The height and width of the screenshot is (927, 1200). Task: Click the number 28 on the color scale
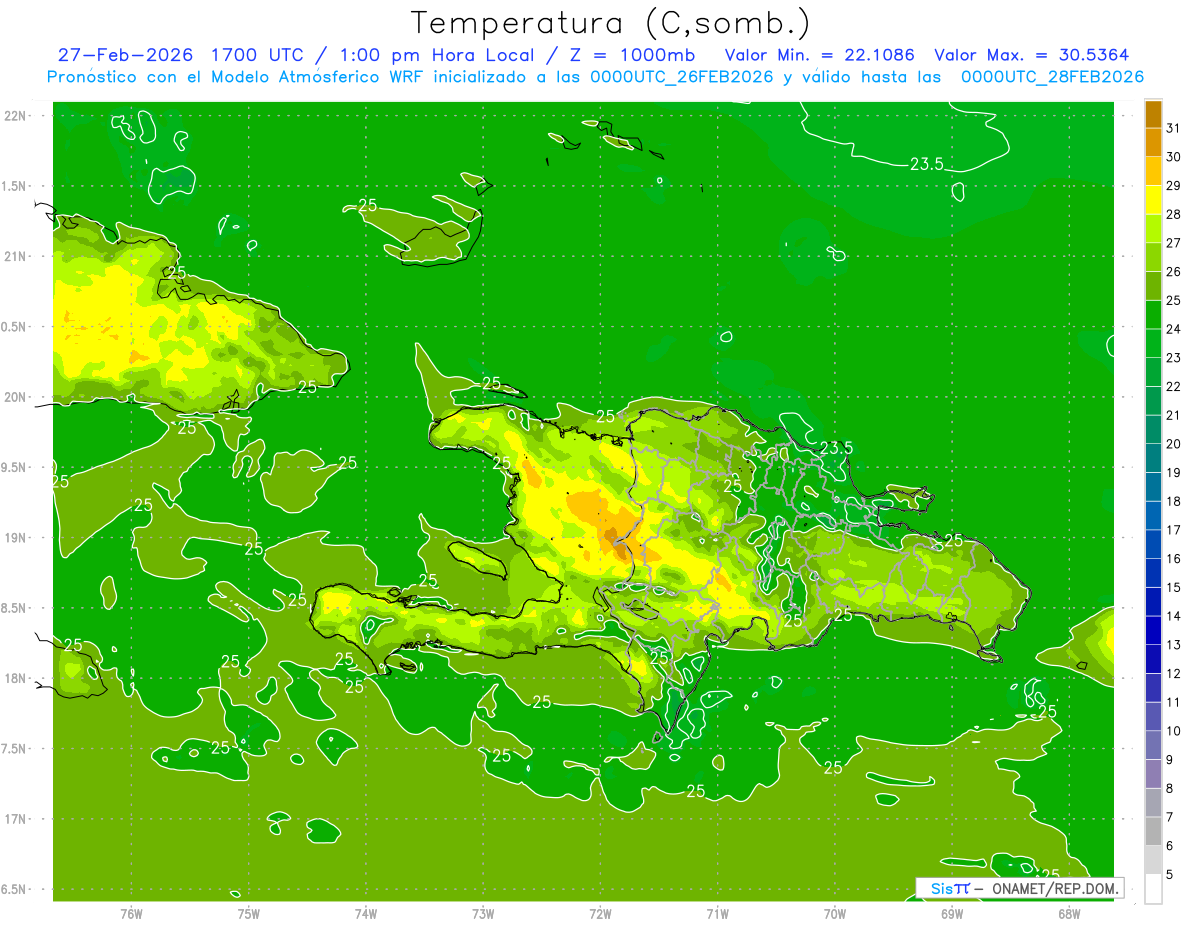tap(1174, 214)
